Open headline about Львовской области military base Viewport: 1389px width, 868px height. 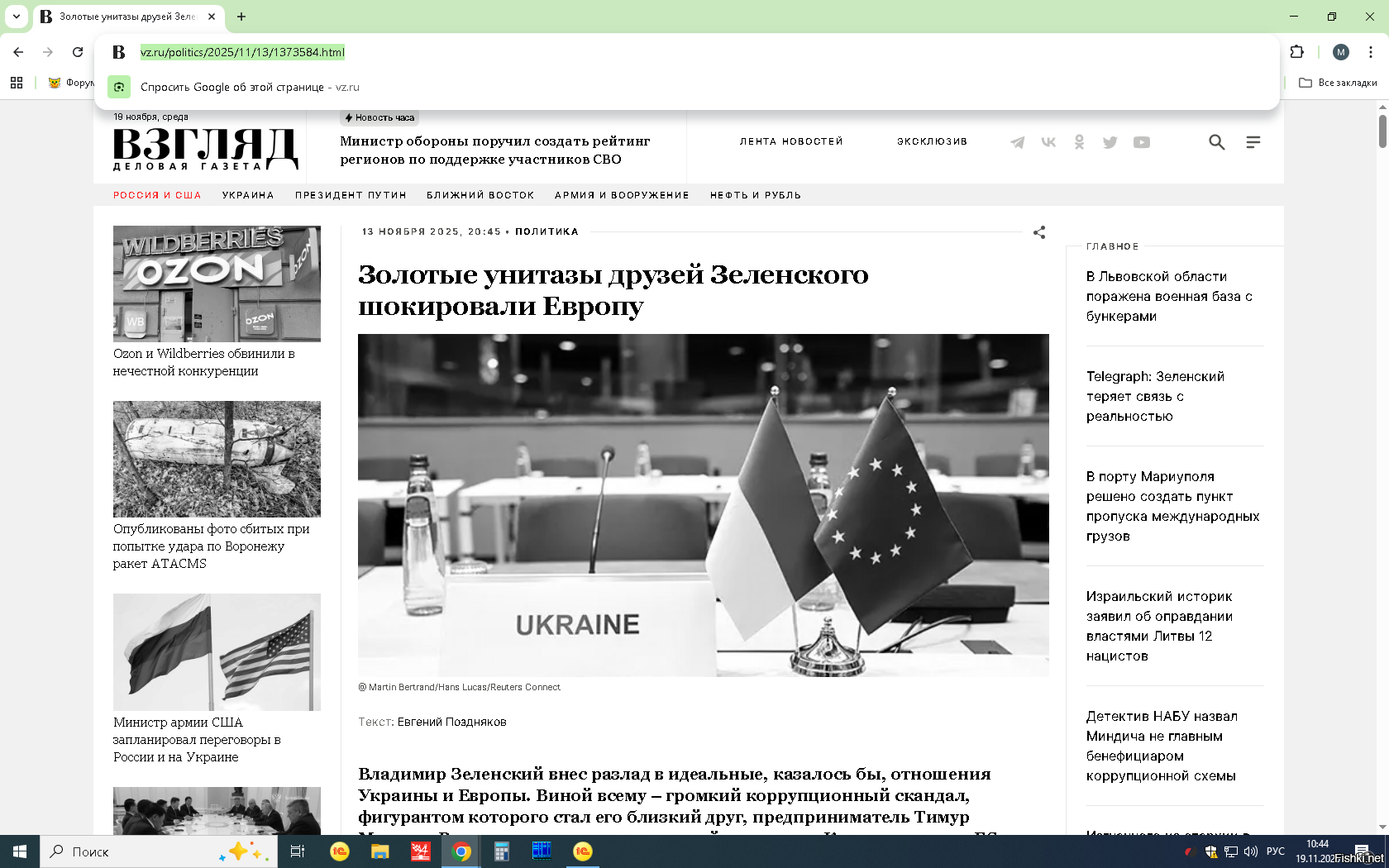click(1169, 296)
